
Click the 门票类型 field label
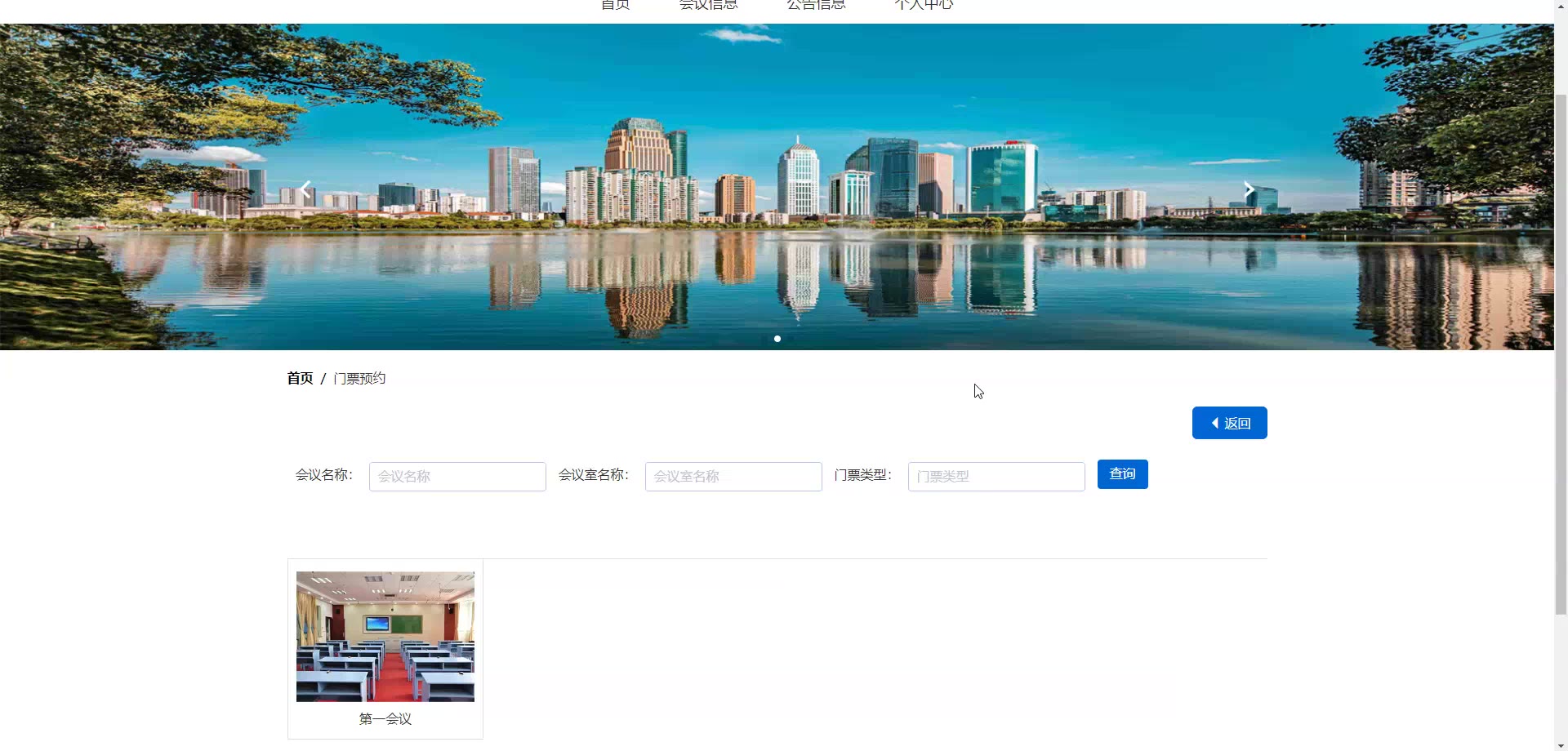click(x=863, y=475)
